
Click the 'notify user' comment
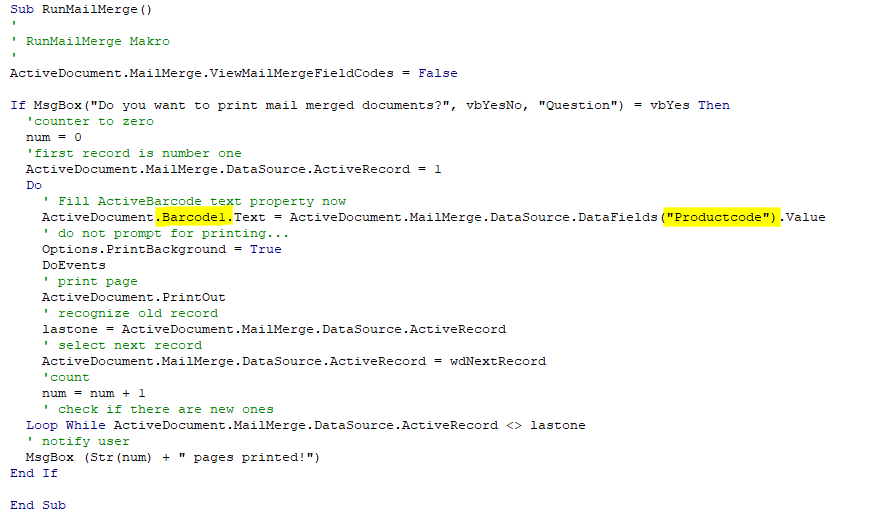(x=78, y=441)
